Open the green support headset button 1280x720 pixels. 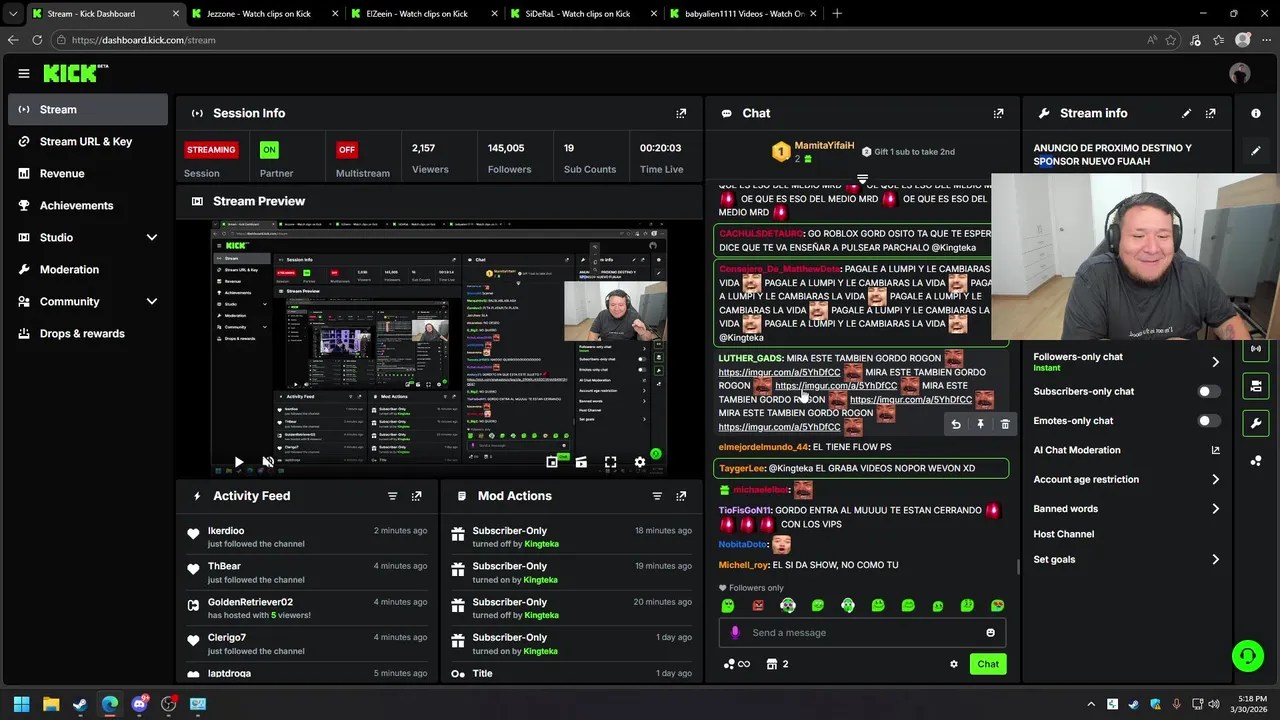(x=1247, y=656)
